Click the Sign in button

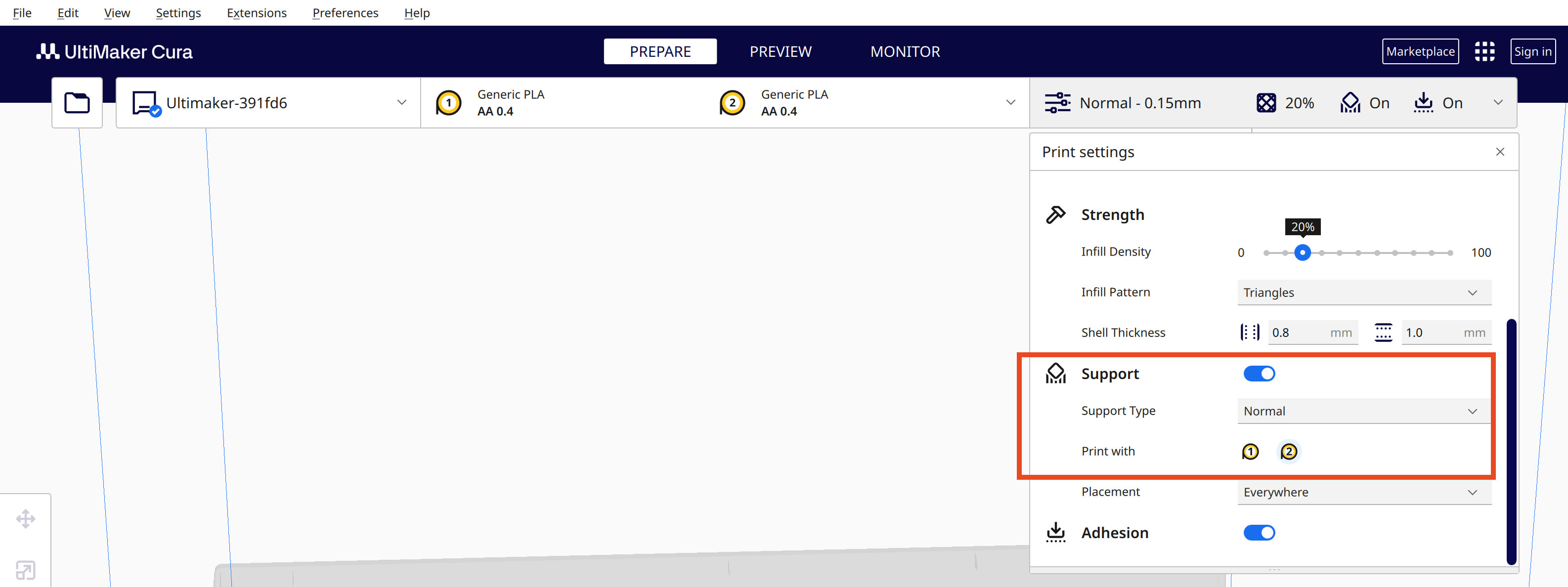(x=1533, y=52)
